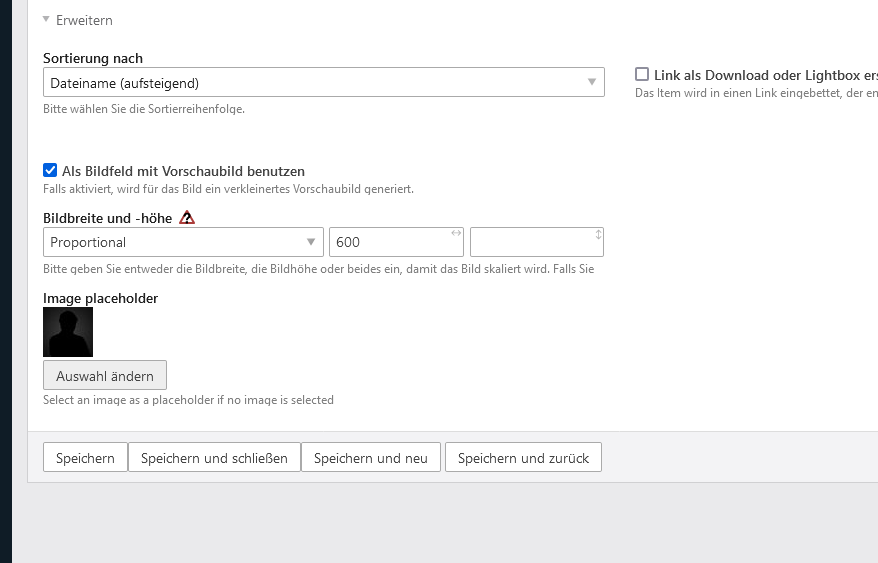The image size is (878, 563).
Task: Click the empty image height field
Action: click(x=530, y=242)
